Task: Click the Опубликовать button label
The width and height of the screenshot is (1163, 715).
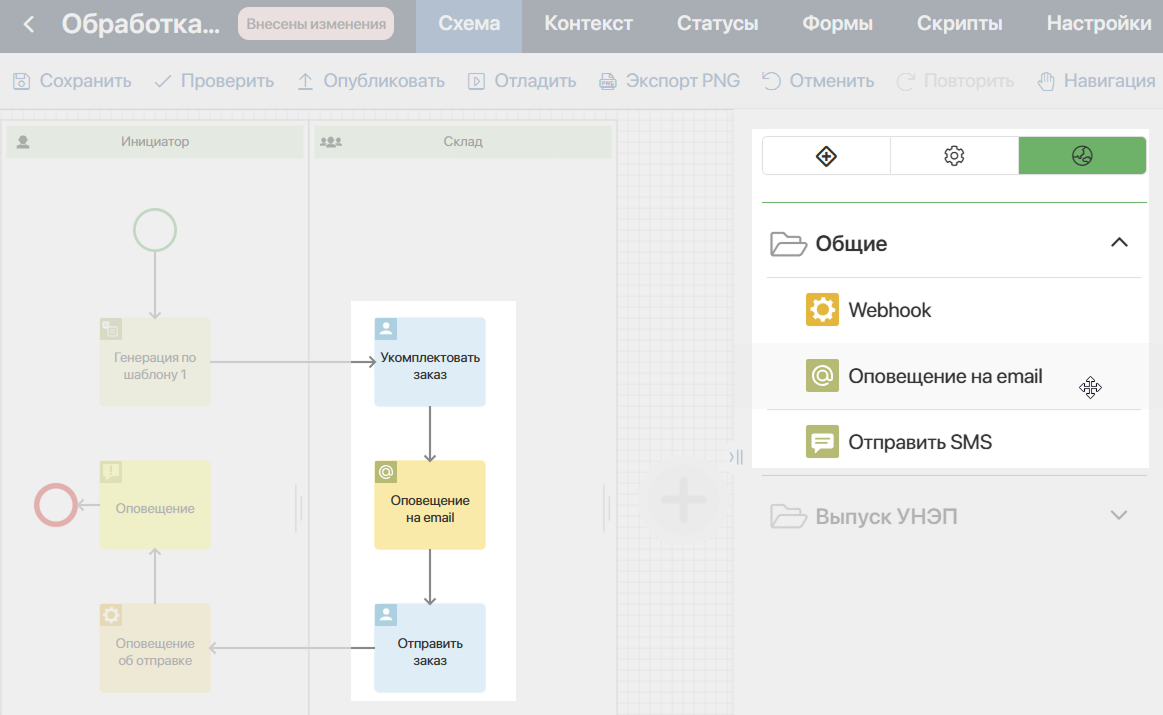Action: pos(384,81)
